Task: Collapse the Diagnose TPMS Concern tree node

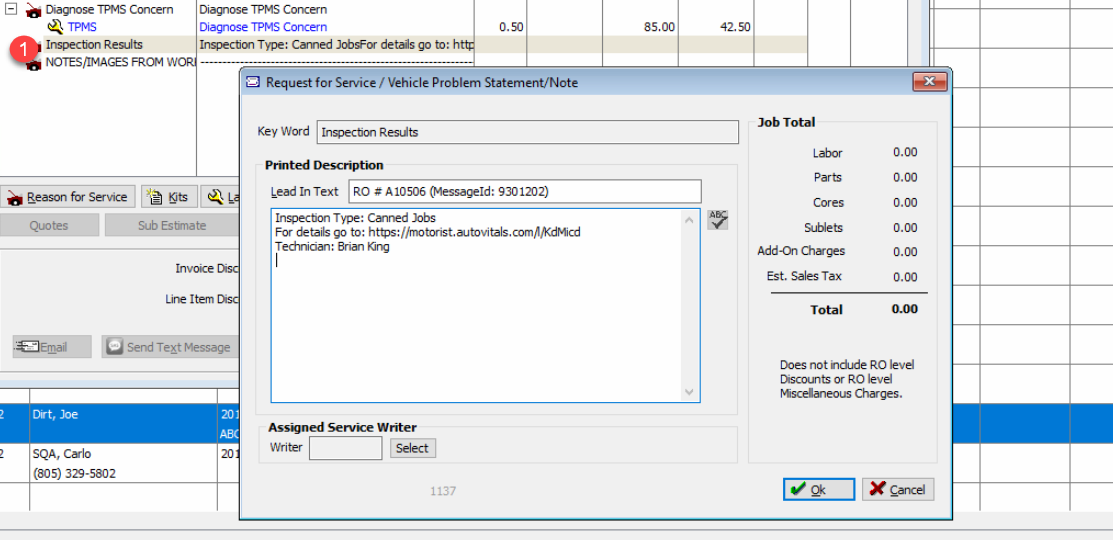Action: coord(10,10)
